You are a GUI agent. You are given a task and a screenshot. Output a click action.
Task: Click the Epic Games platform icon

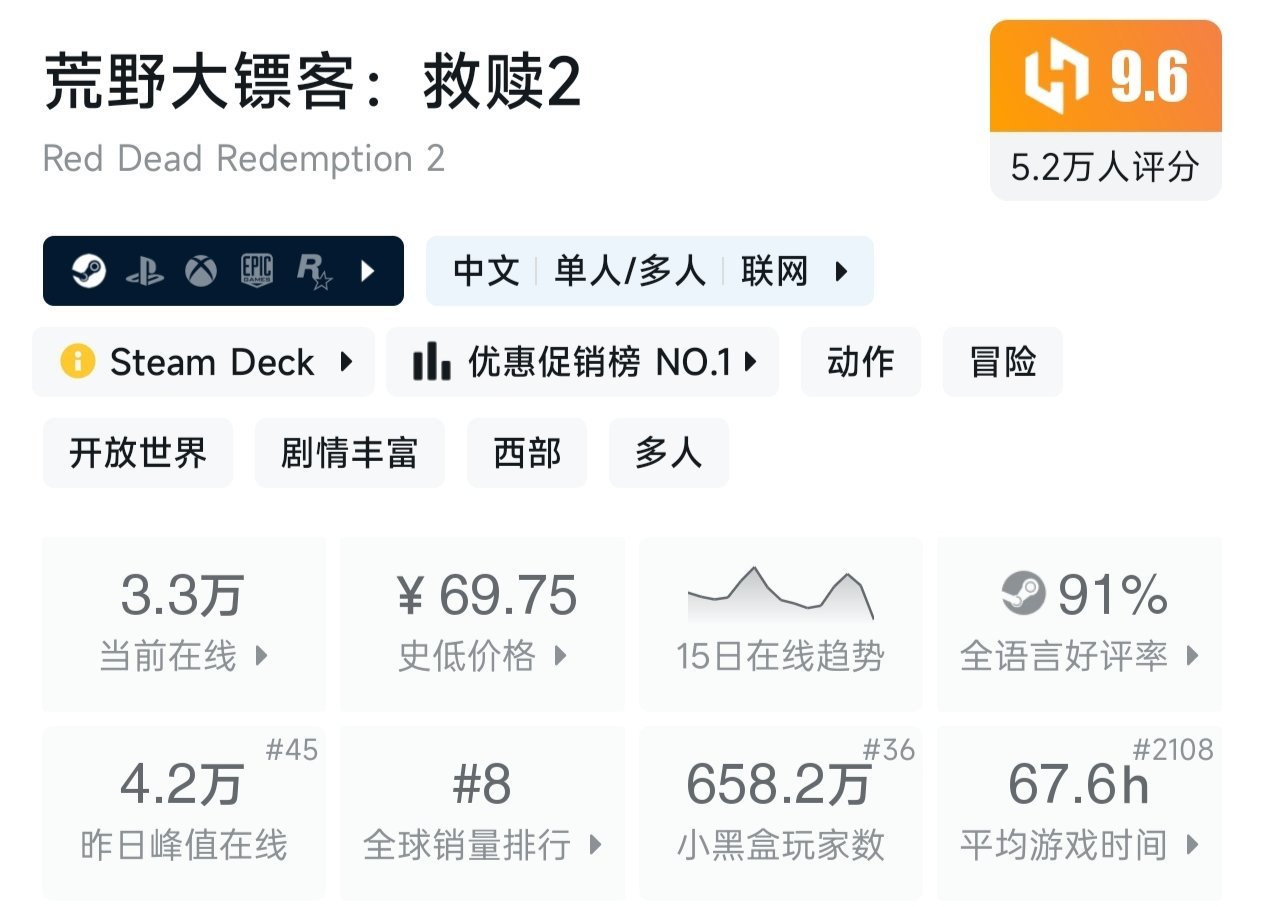pyautogui.click(x=257, y=271)
